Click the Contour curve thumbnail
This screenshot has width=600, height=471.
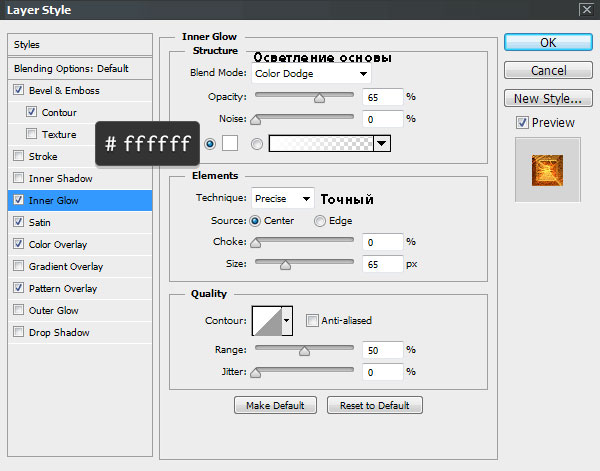click(x=267, y=321)
